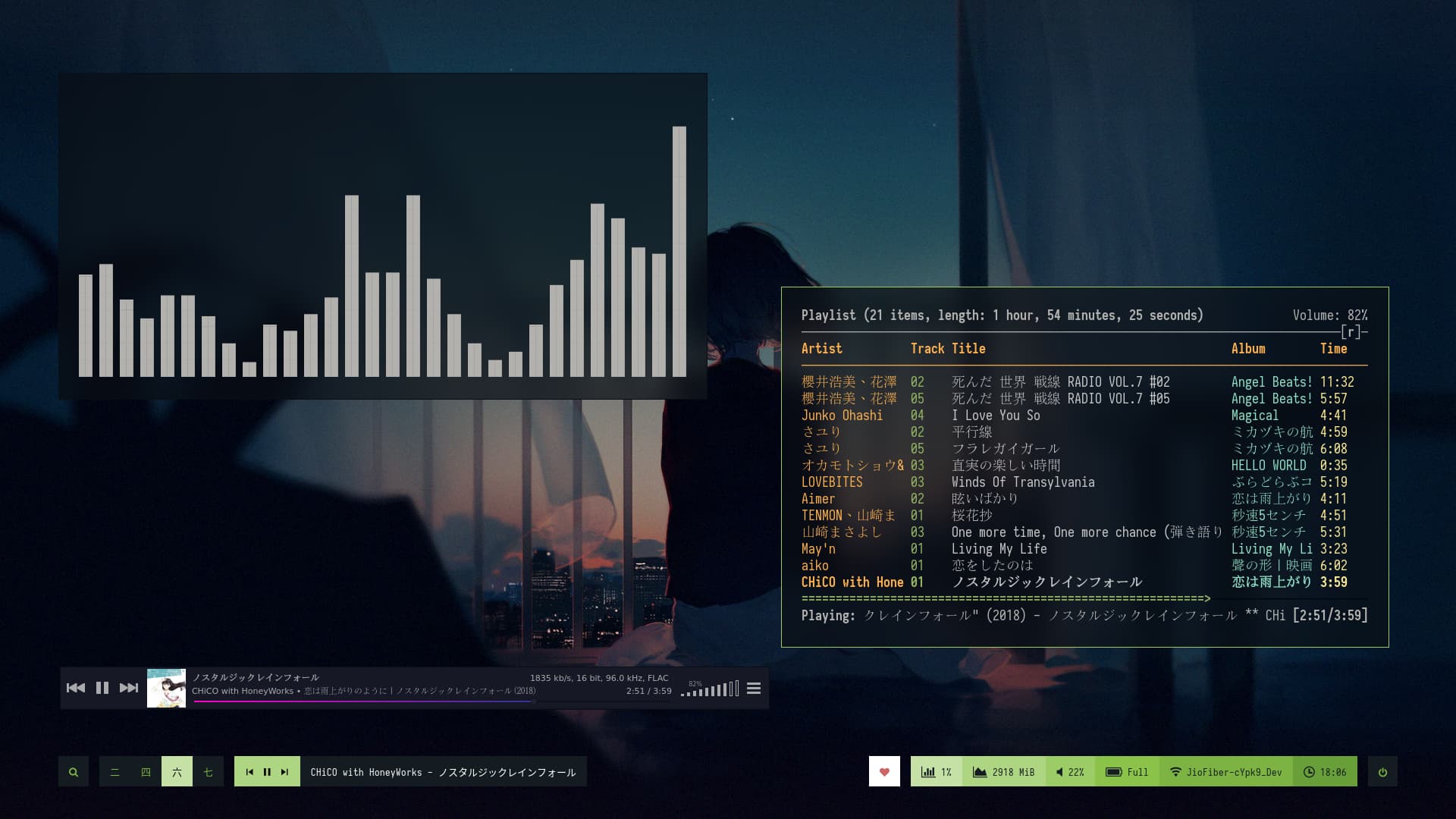Open the JioFiber WiFi network module
Image resolution: width=1456 pixels, height=819 pixels.
click(x=1226, y=772)
